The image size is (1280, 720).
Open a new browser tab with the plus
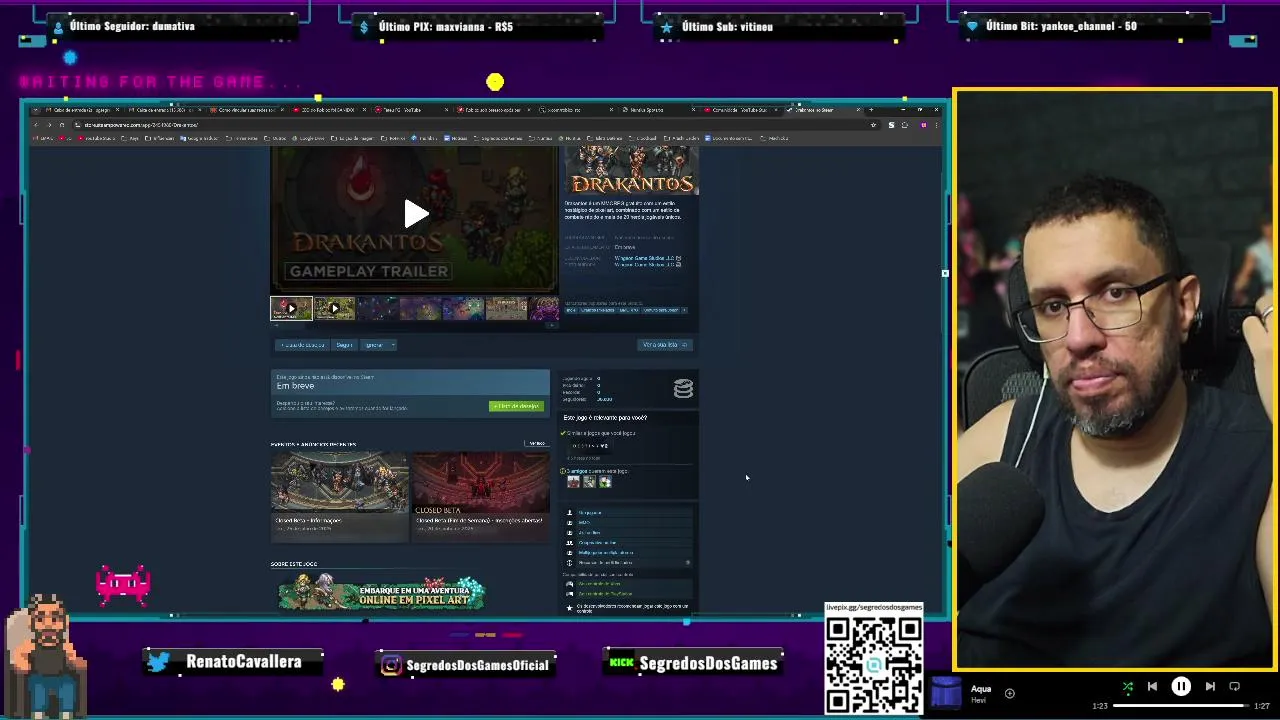871,110
